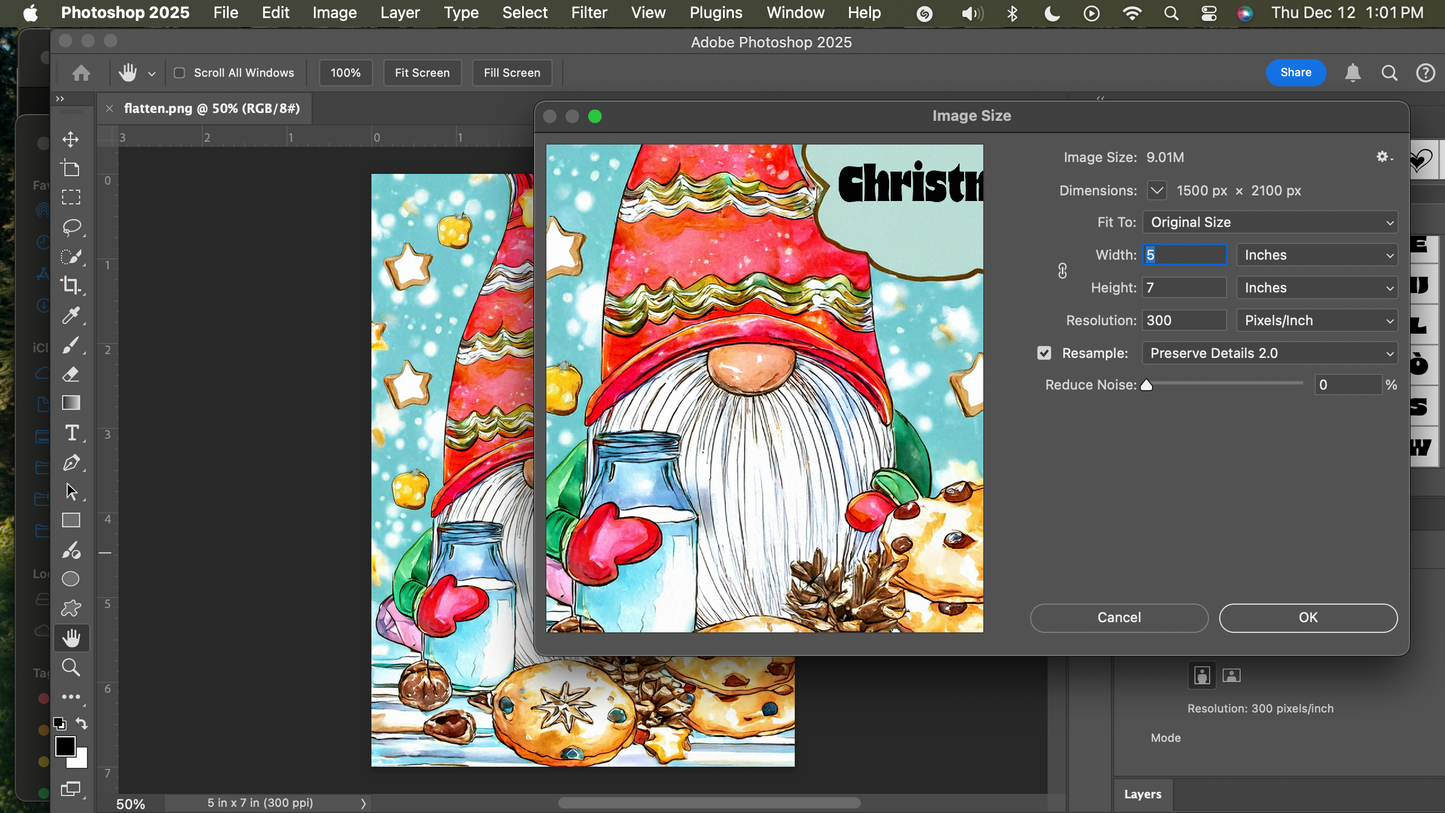Select the Gradient tool
Image resolution: width=1445 pixels, height=813 pixels.
tap(71, 403)
